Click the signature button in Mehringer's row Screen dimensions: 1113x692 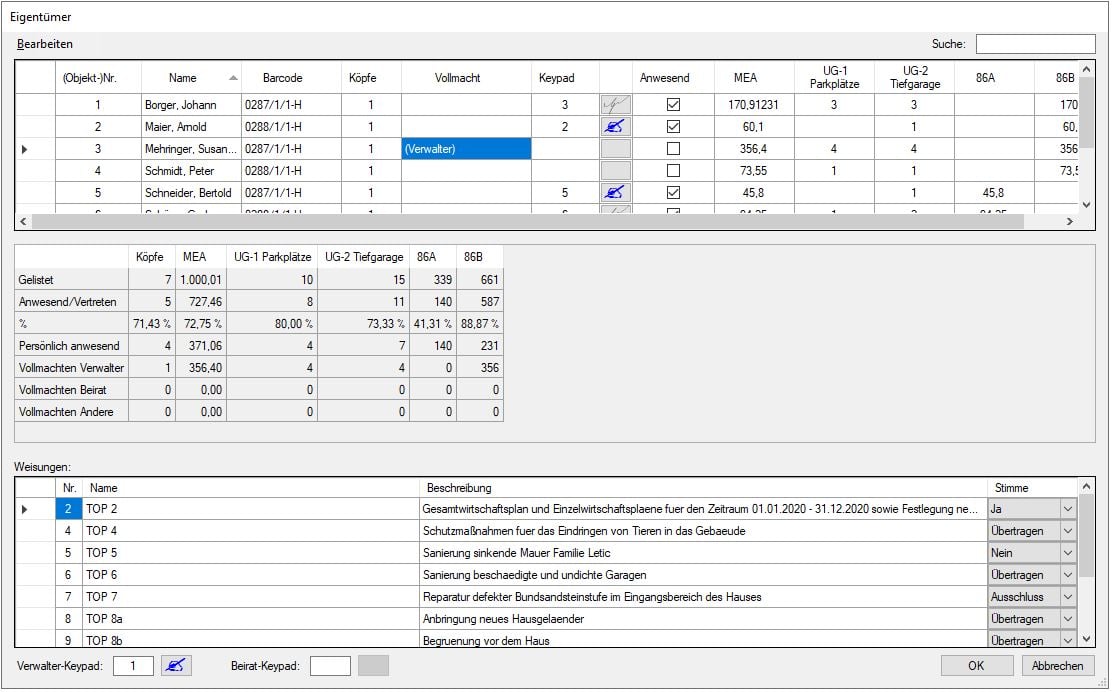(x=618, y=148)
